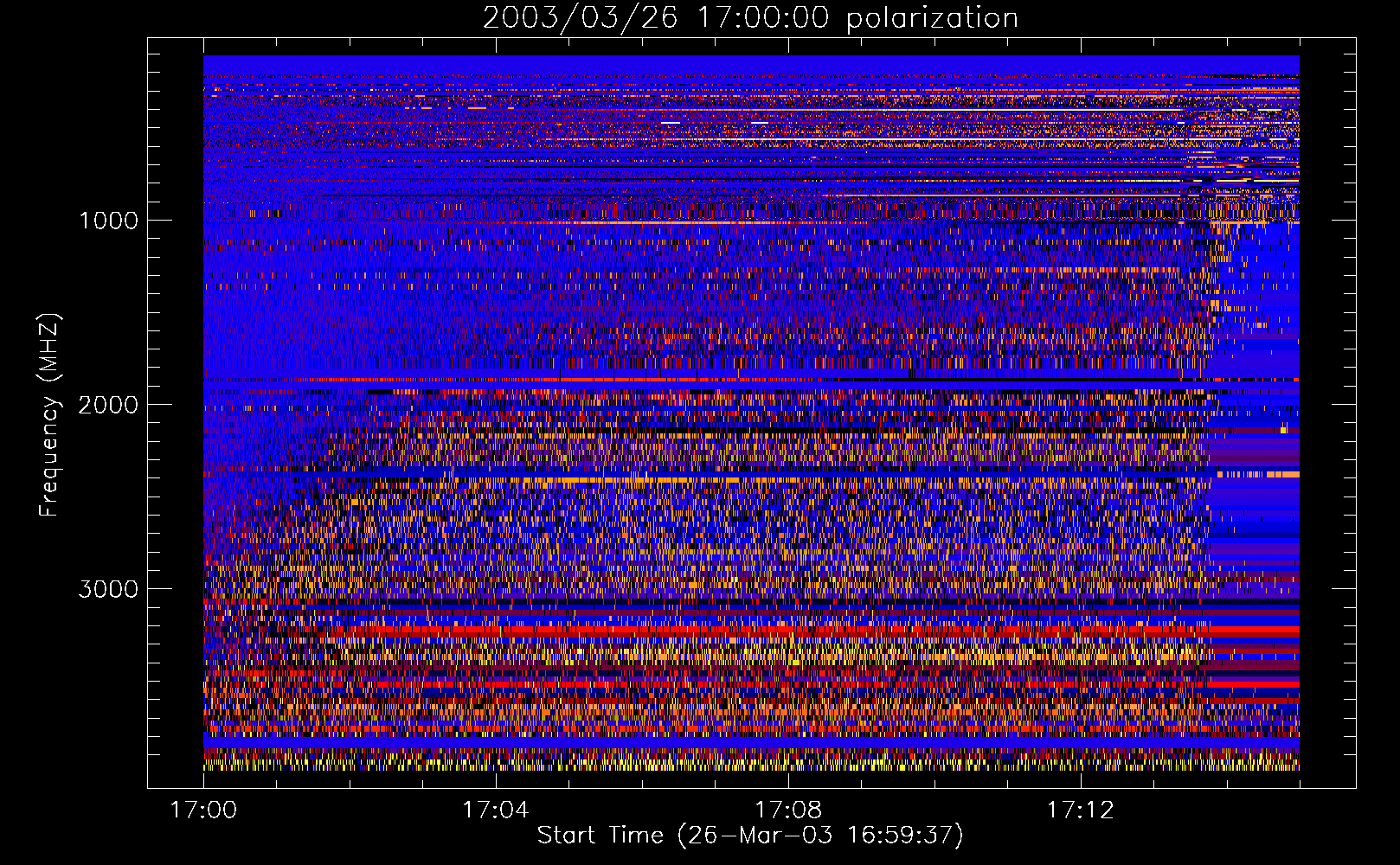1400x865 pixels.
Task: Click the 2000 frequency tick label
Action: 108,405
